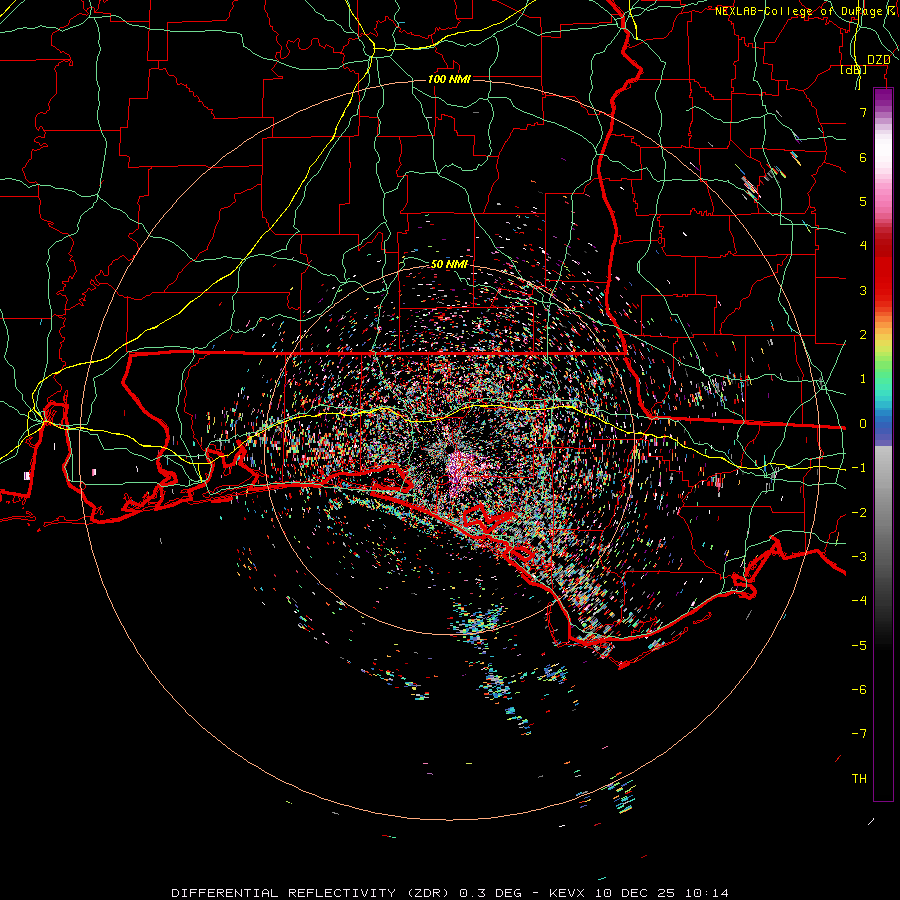Click the -1 dB value on scale

pyautogui.click(x=859, y=468)
